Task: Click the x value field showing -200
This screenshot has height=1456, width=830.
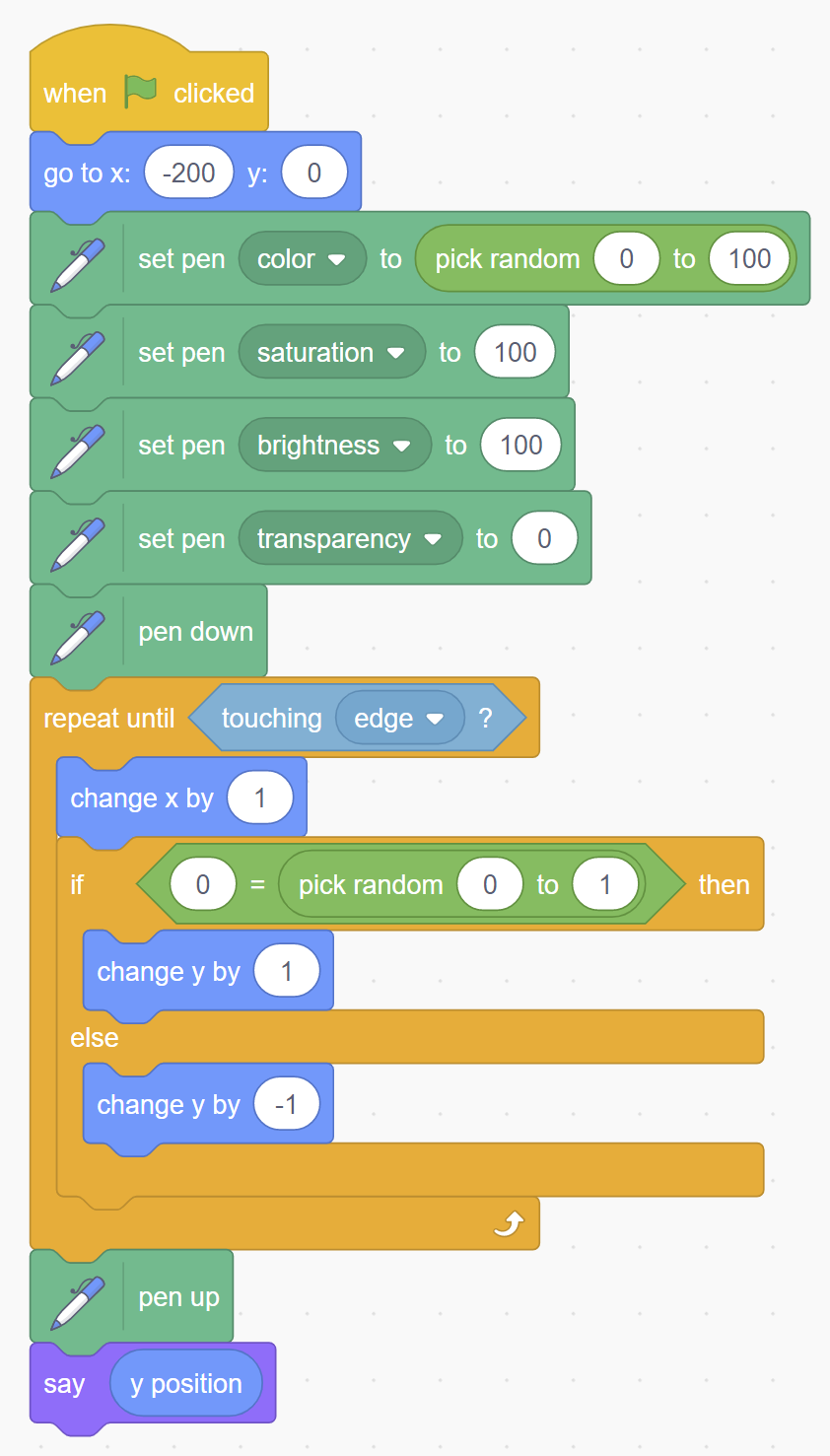Action: coord(189,173)
